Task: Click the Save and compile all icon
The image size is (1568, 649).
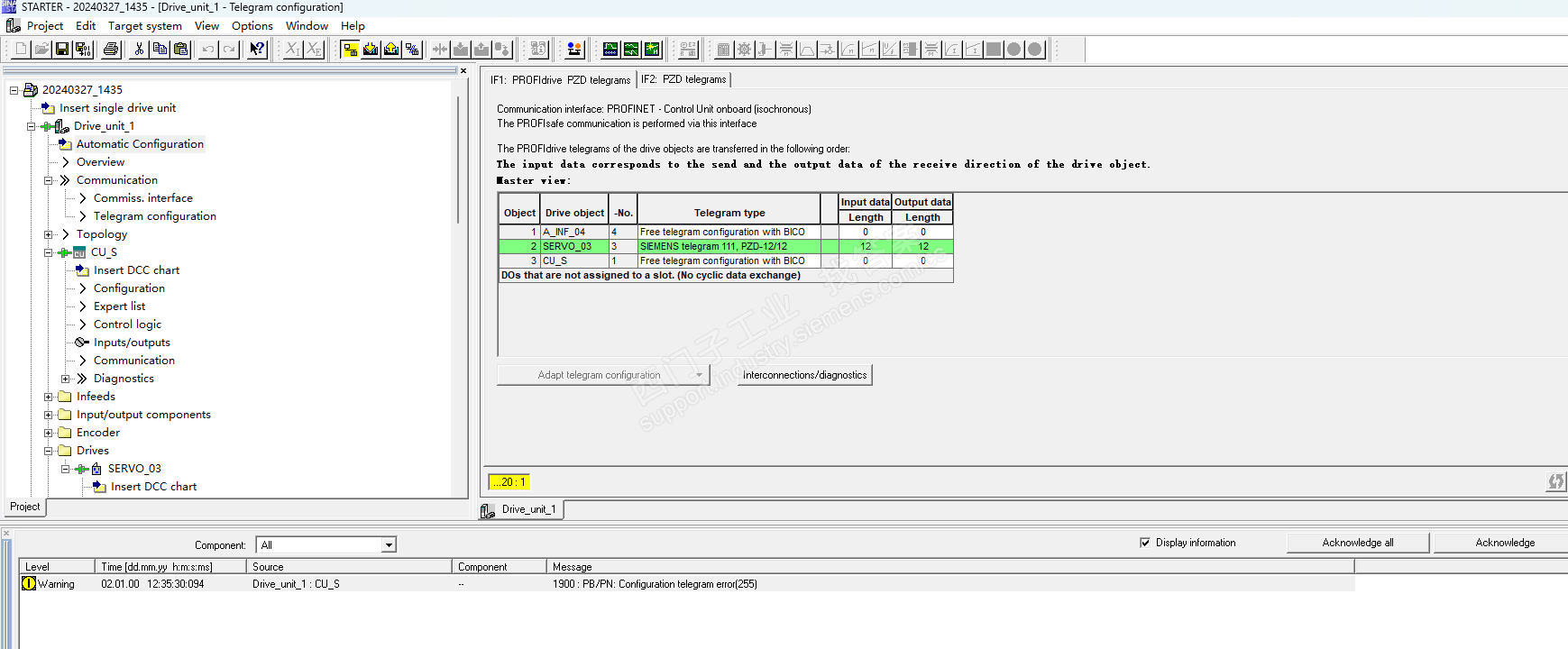Action: point(83,49)
